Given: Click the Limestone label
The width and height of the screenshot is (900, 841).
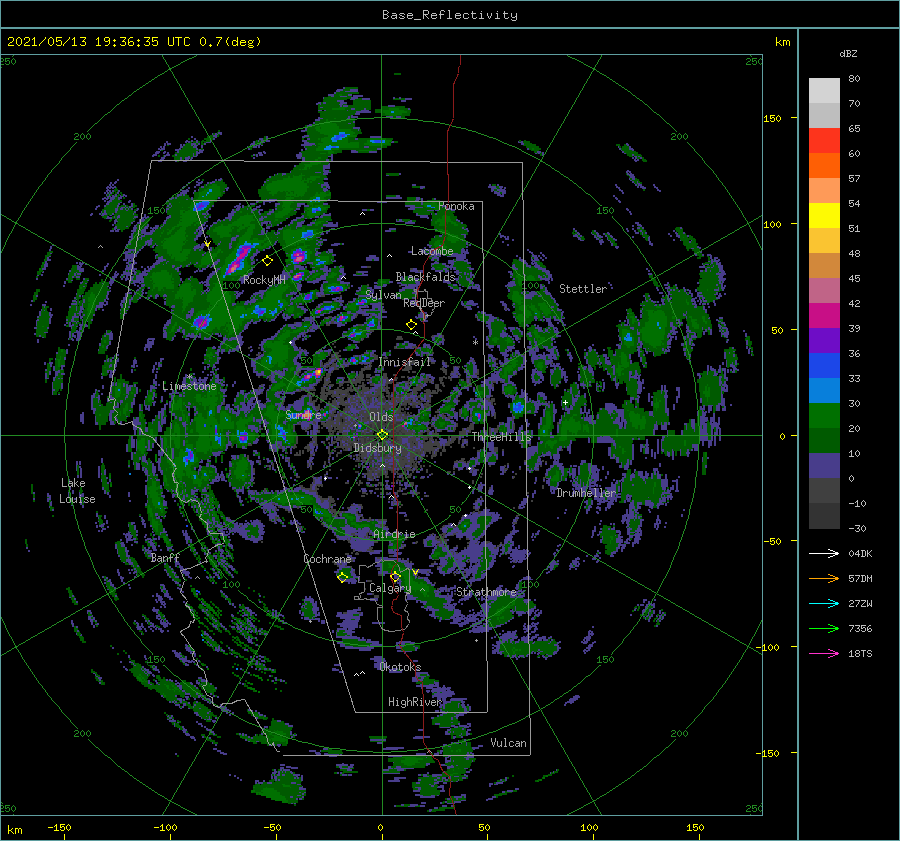Looking at the screenshot, I should [x=189, y=386].
